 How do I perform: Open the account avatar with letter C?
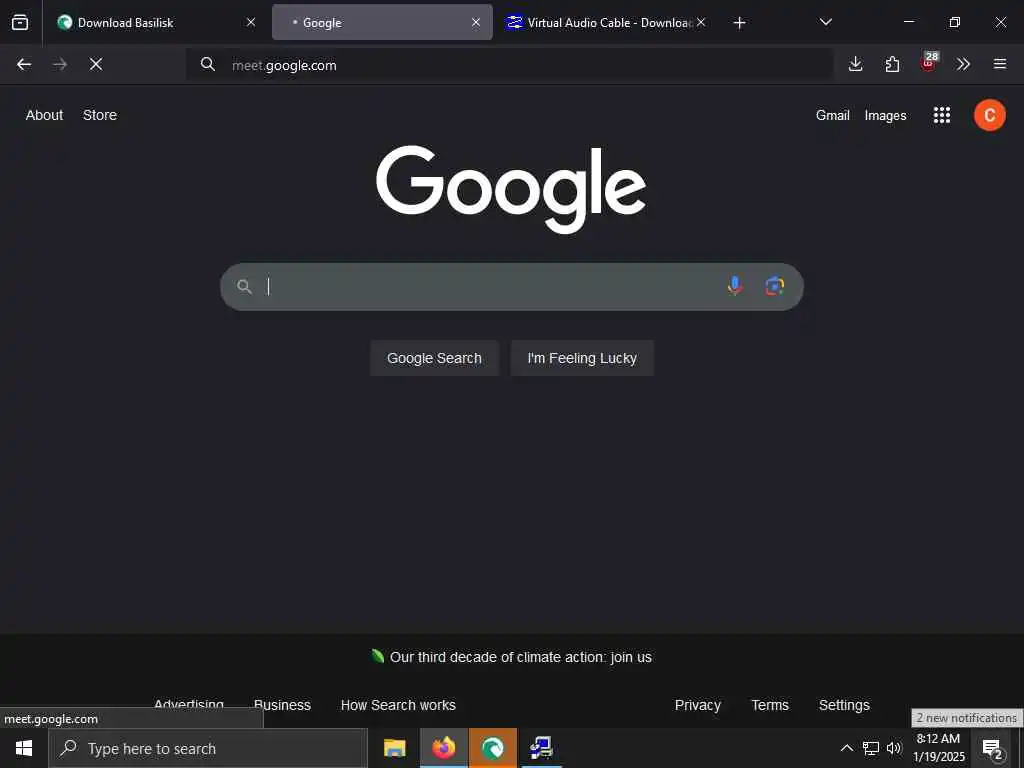tap(989, 116)
